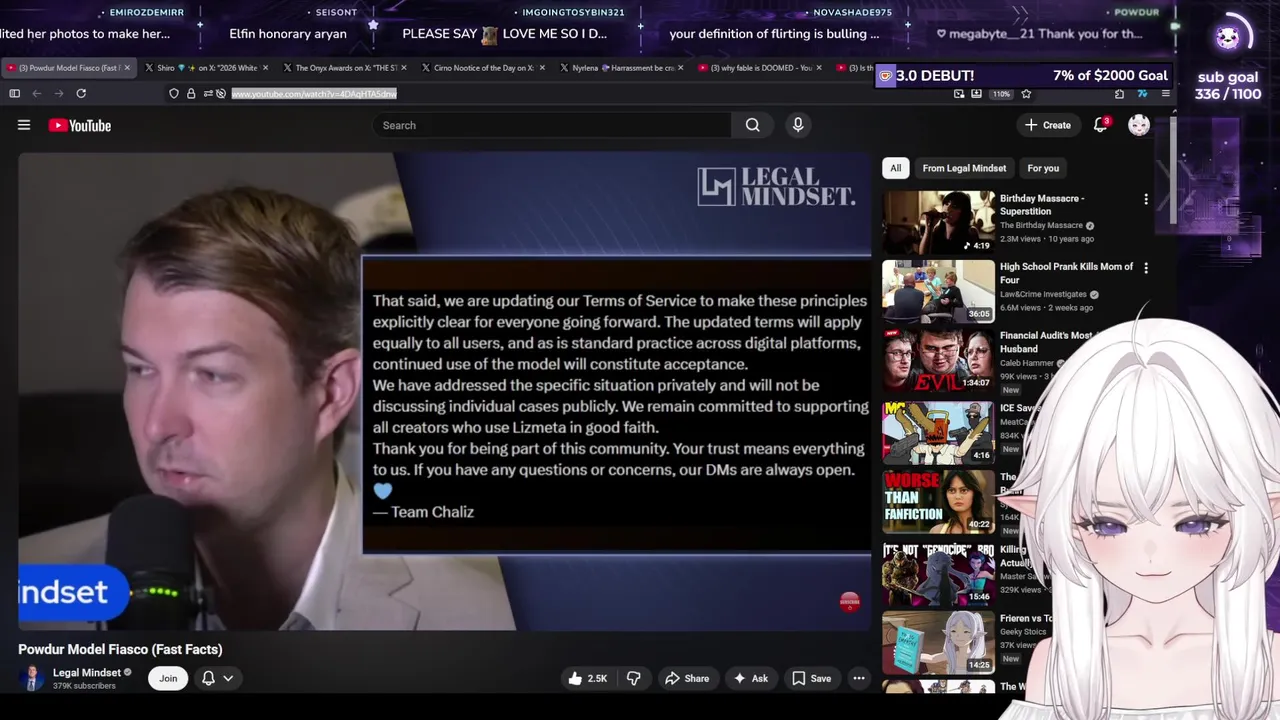Image resolution: width=1280 pixels, height=720 pixels.
Task: Switch to the Shiro on X tab
Action: 207,68
